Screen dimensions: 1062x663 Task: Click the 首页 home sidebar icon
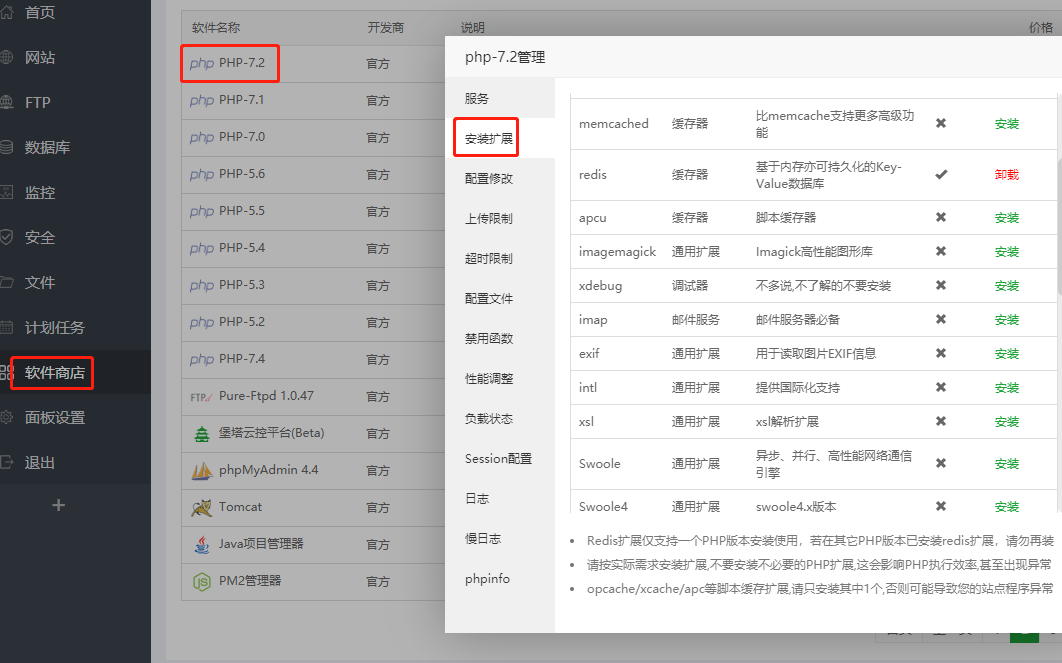6,12
